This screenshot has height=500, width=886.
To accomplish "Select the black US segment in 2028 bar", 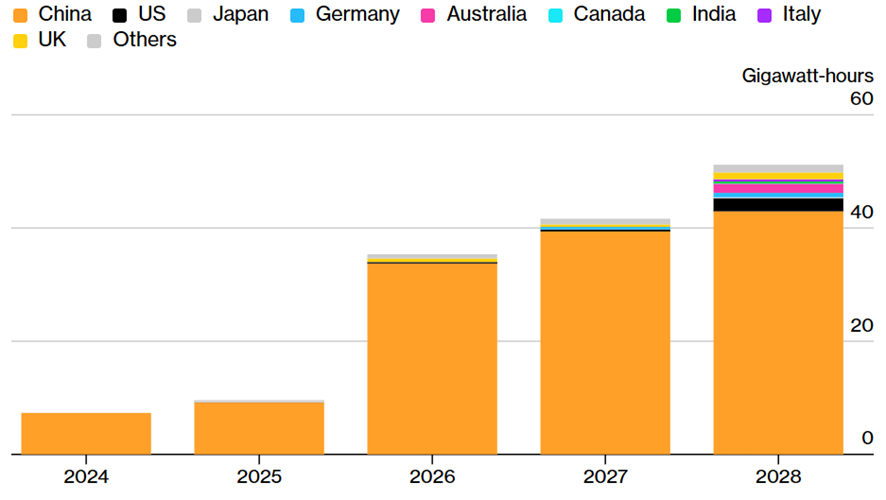I will 778,205.
